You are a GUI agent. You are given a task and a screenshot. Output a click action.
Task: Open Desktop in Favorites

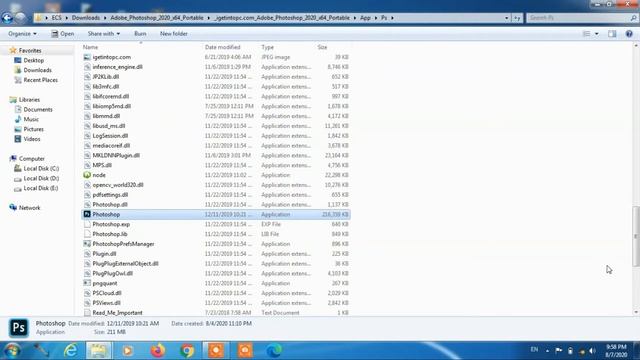[x=33, y=60]
